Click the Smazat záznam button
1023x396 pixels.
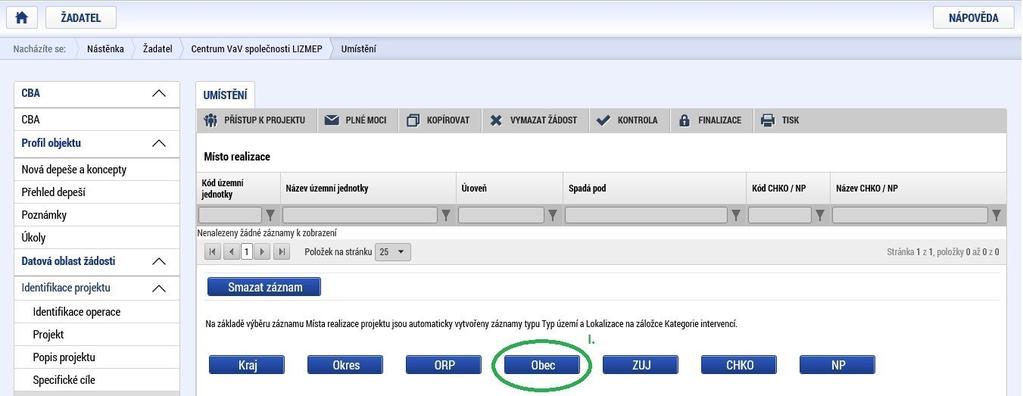[x=264, y=286]
